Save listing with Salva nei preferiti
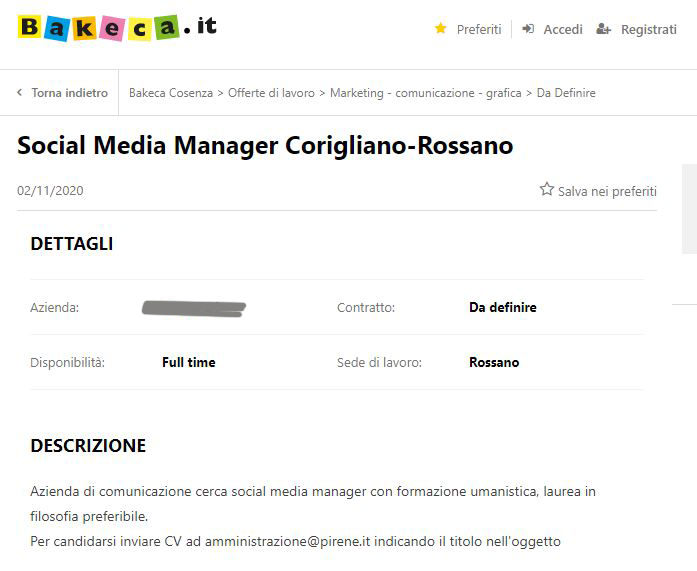This screenshot has width=697, height=571. point(607,191)
